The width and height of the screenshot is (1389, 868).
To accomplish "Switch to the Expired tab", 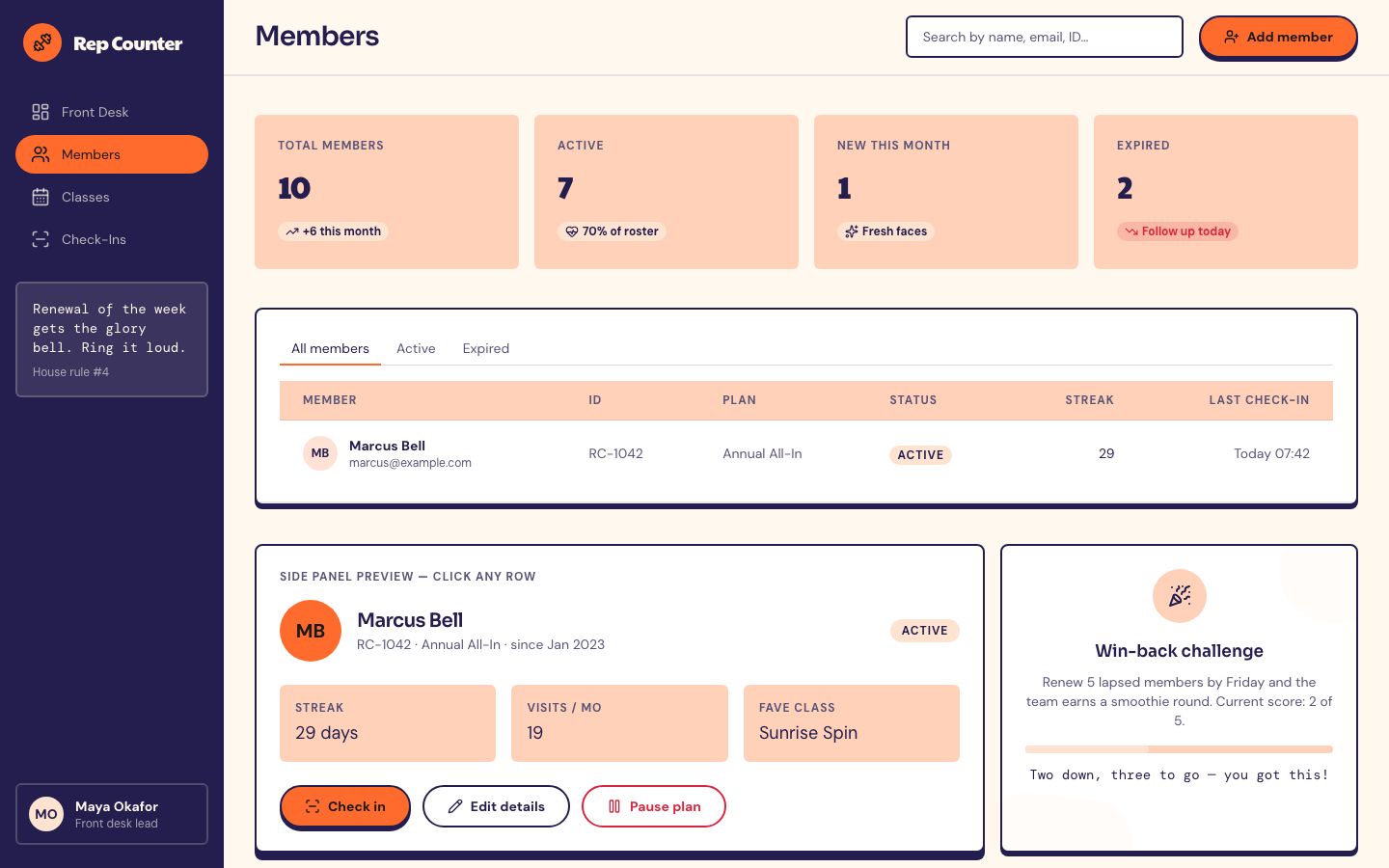I will [485, 348].
